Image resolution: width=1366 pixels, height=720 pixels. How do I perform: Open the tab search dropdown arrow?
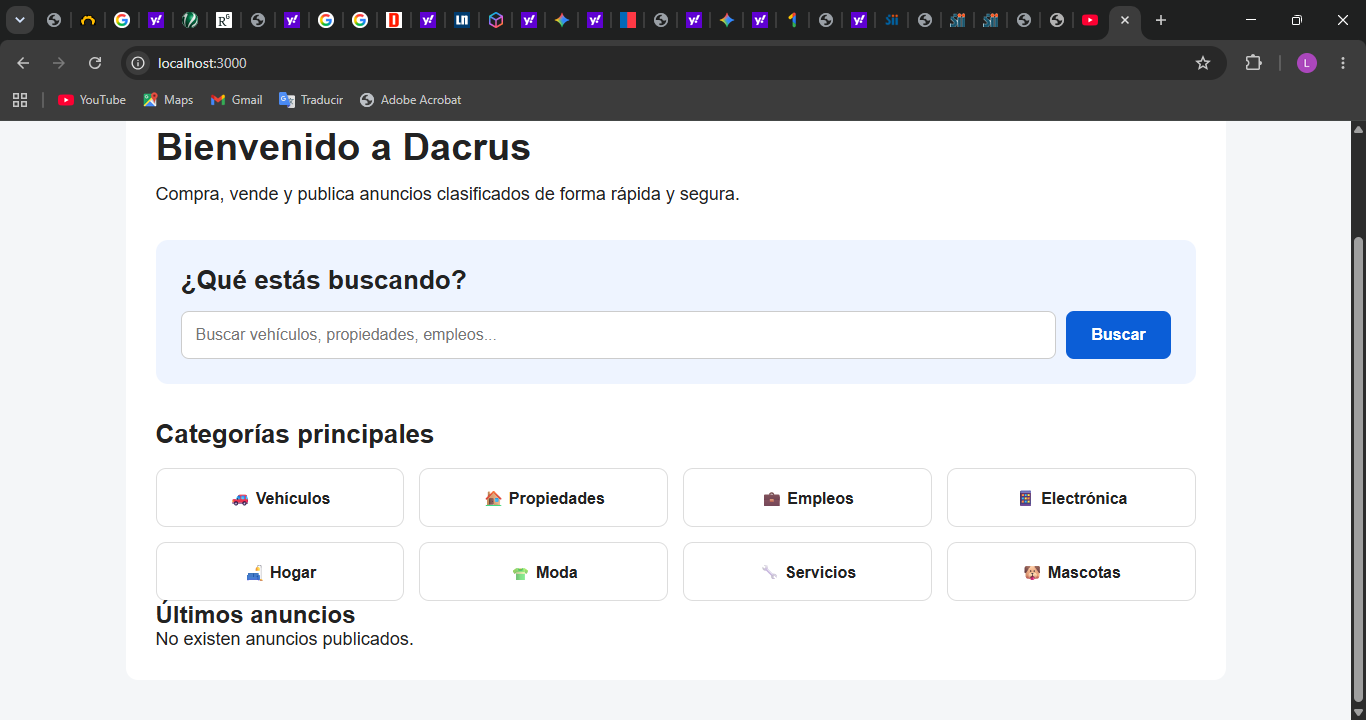(x=19, y=20)
